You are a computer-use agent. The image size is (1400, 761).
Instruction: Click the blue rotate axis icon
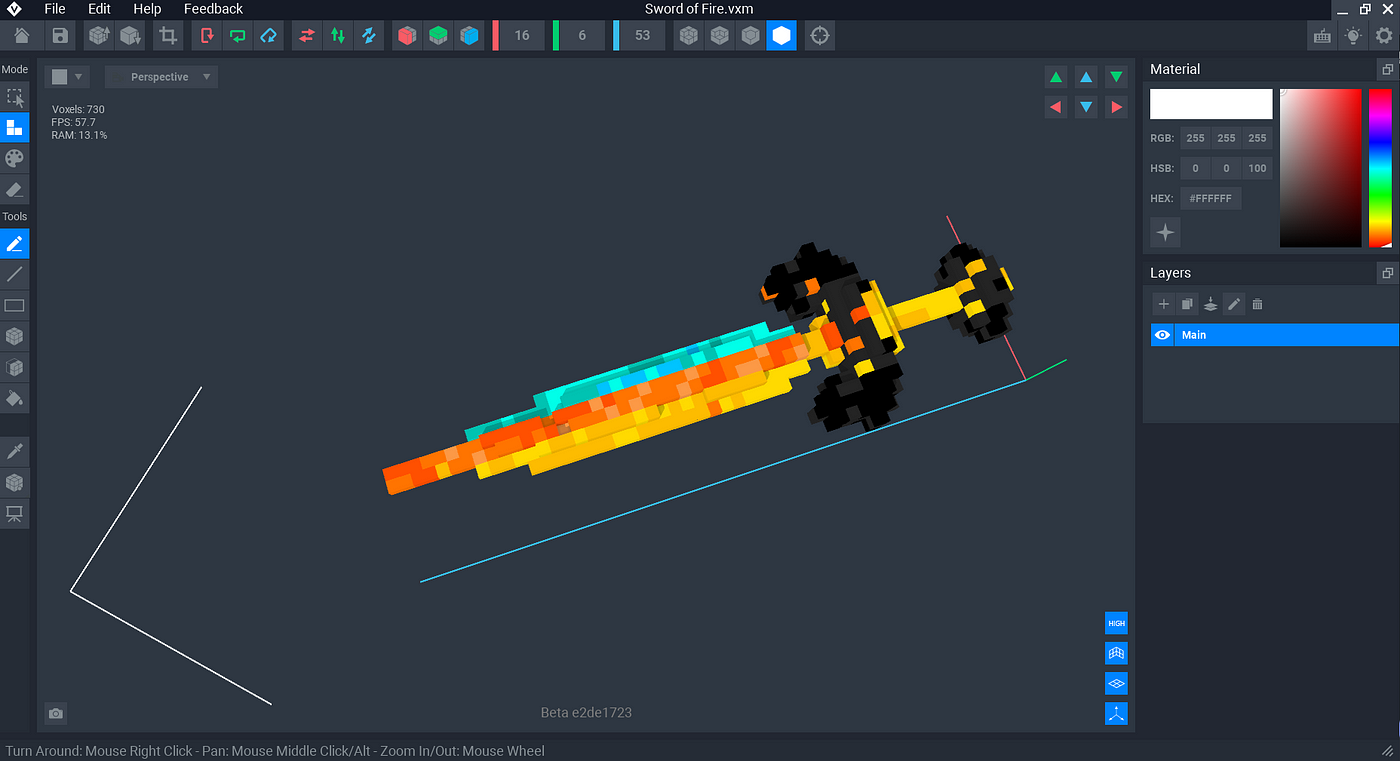pos(268,36)
